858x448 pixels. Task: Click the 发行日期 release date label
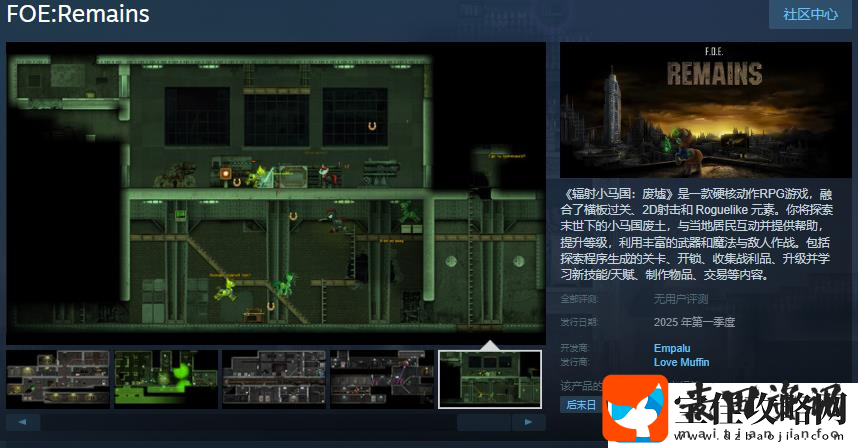point(579,322)
